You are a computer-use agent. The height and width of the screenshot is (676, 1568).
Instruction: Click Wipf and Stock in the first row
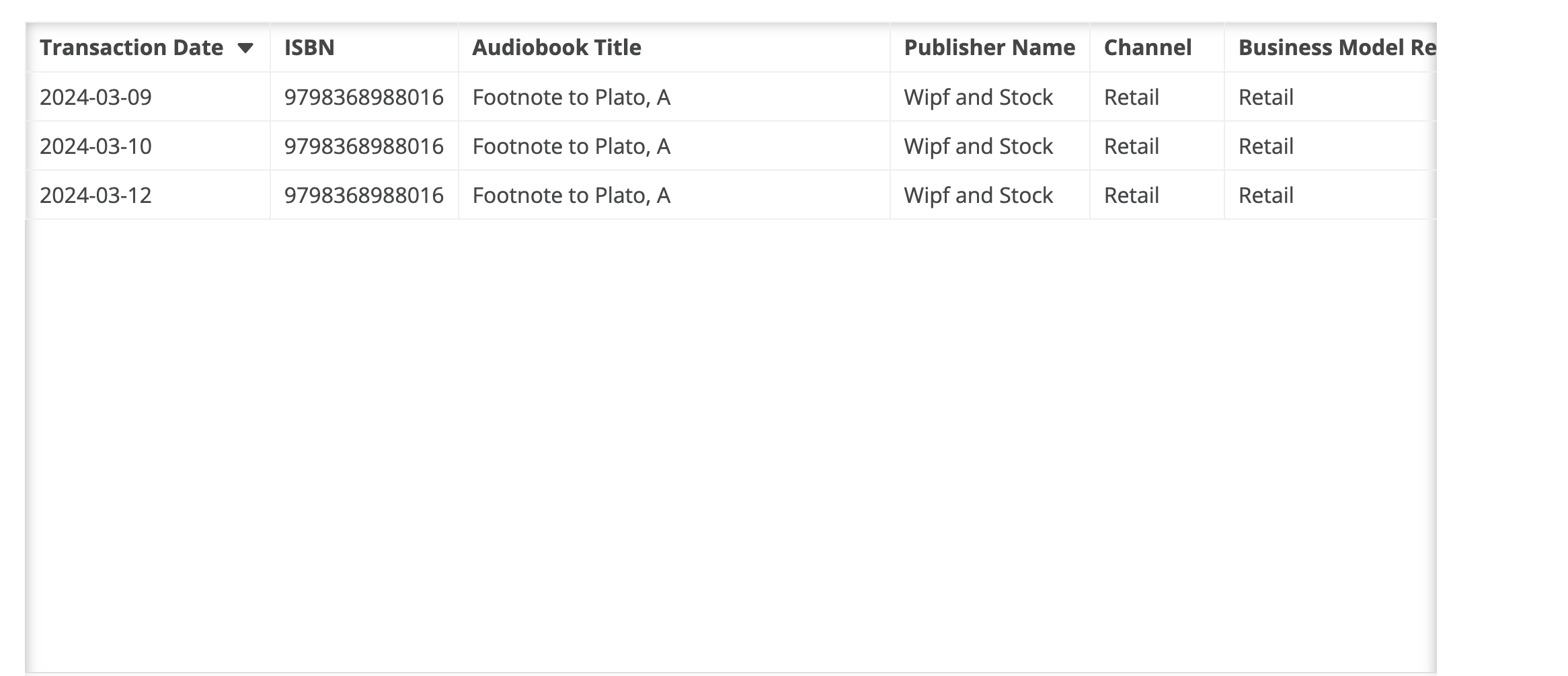pos(978,97)
